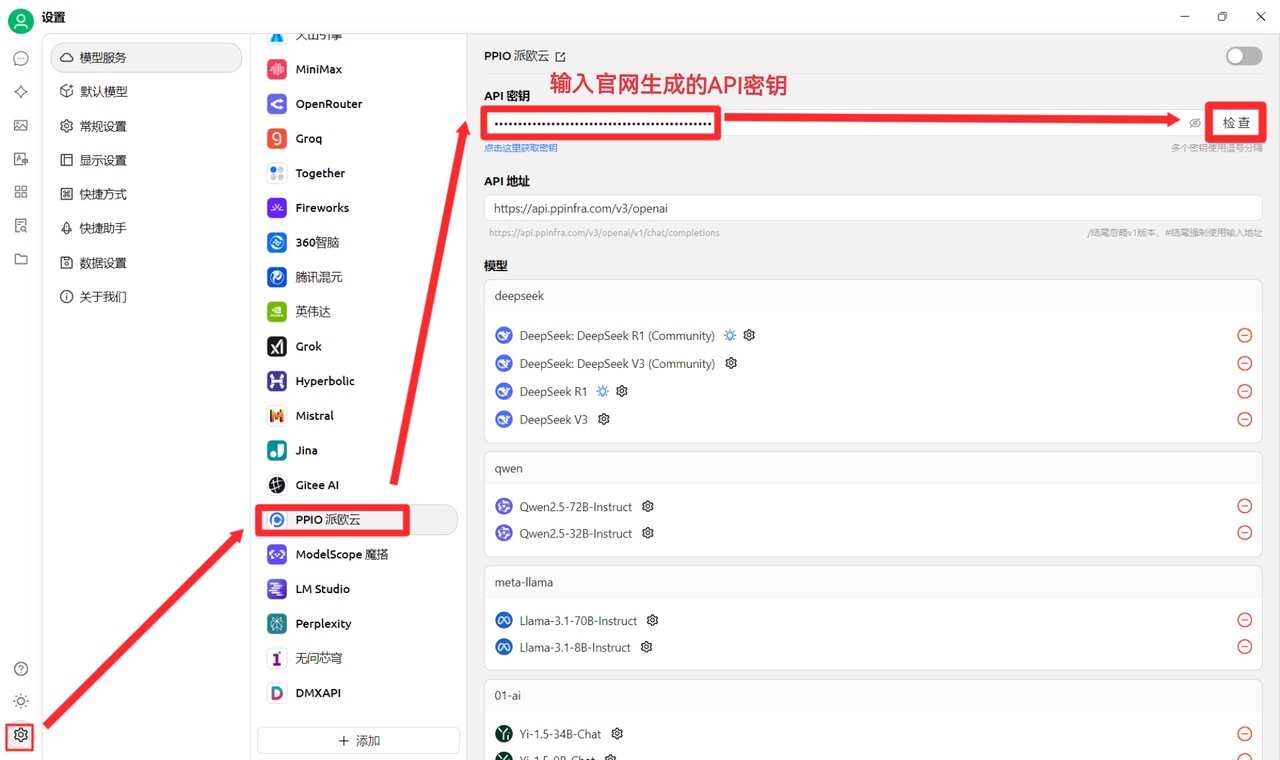The height and width of the screenshot is (760, 1280).
Task: Remove the Qwen2.5-32B-Instruct model
Action: [x=1245, y=533]
